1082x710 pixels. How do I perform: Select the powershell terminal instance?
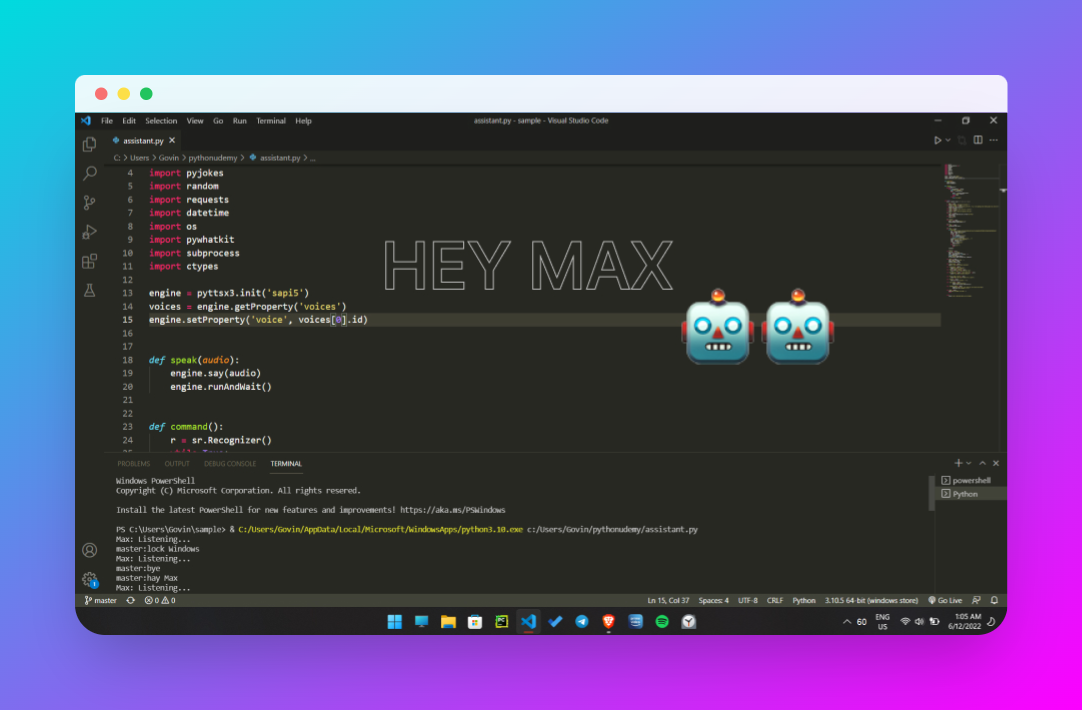[971, 480]
